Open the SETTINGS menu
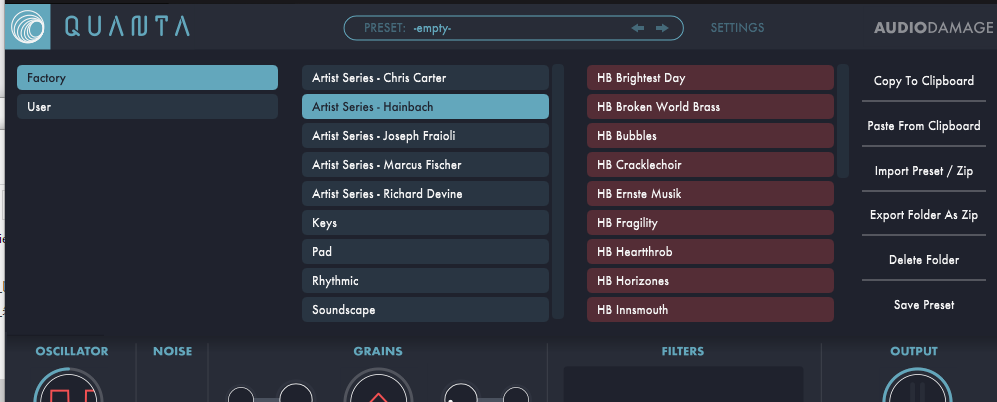 point(737,28)
